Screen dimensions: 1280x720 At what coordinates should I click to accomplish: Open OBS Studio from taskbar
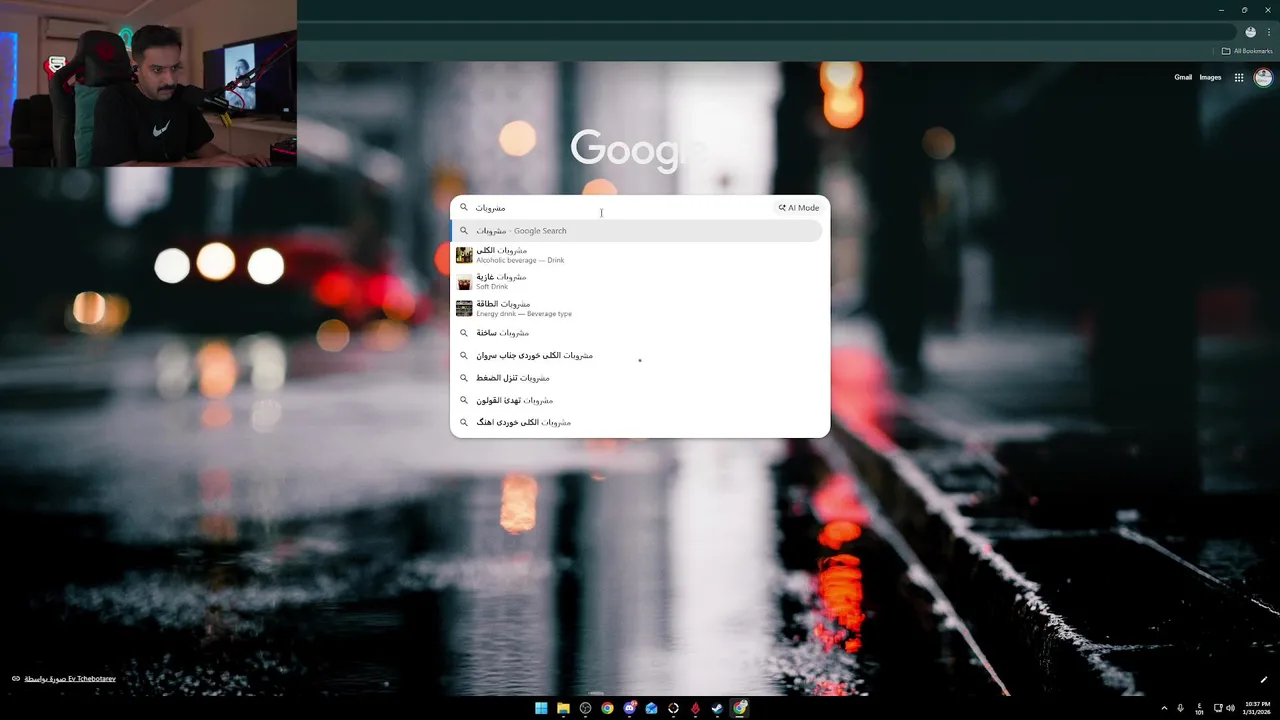585,708
